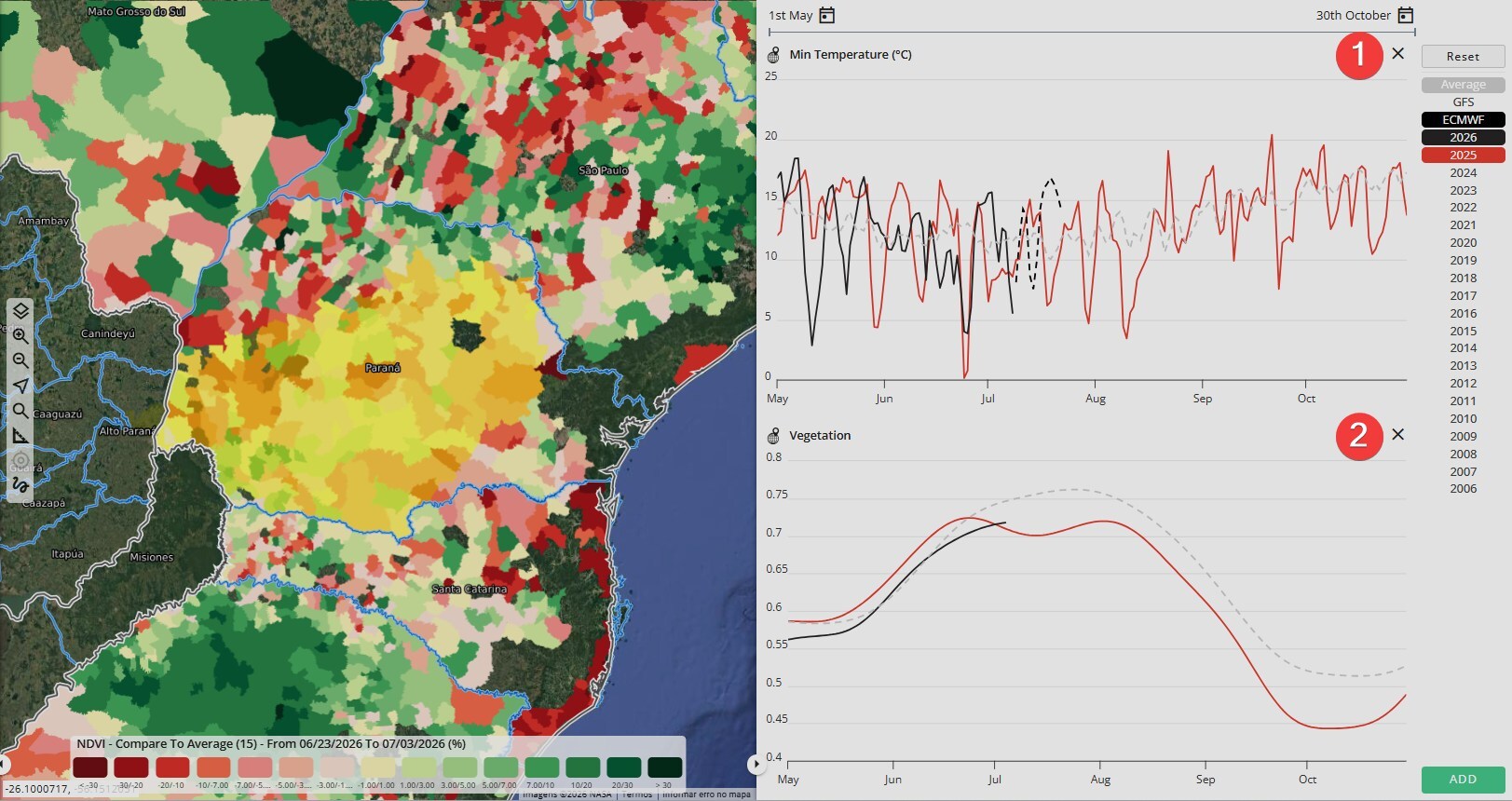This screenshot has width=1512, height=801.
Task: Select the rivers squiggle line tool
Action: (x=20, y=485)
